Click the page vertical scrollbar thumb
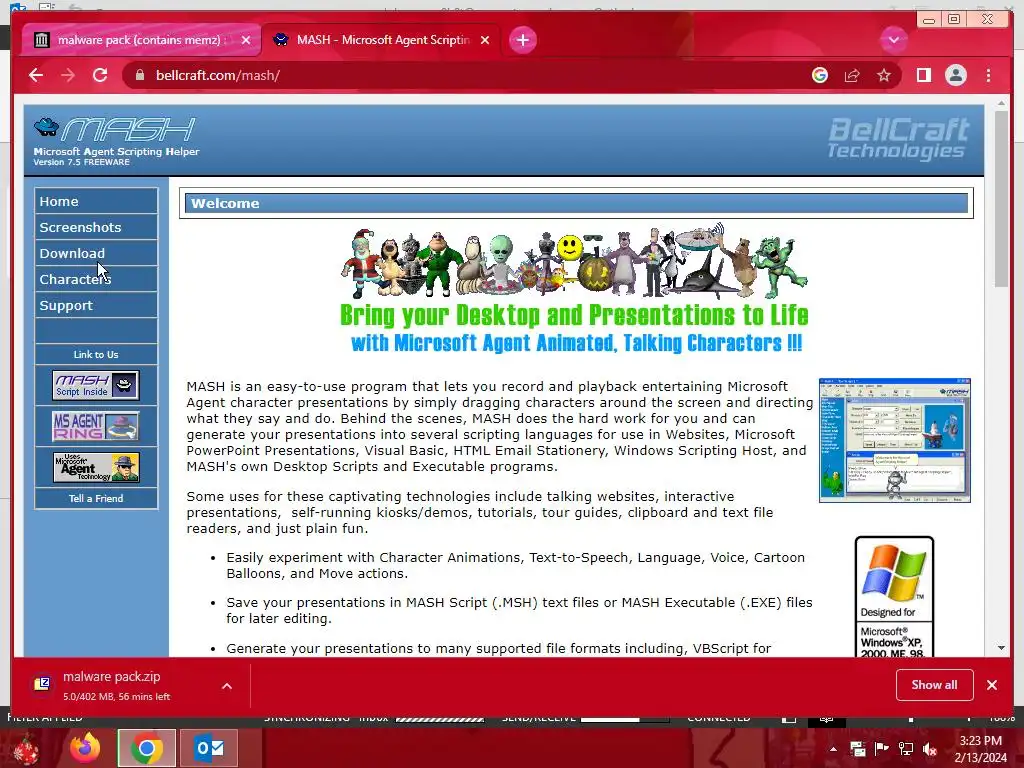 pyautogui.click(x=1001, y=199)
